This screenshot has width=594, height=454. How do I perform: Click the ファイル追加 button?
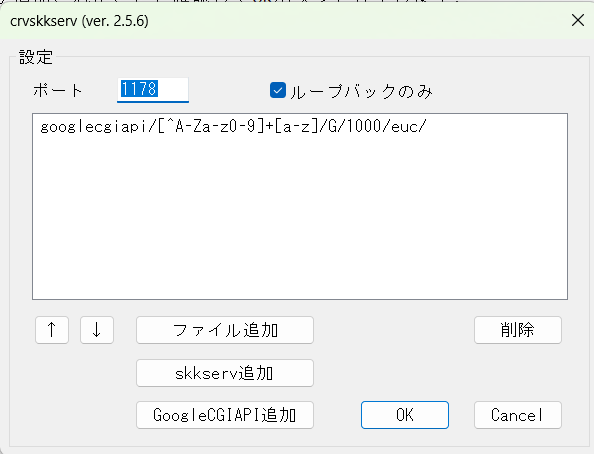pyautogui.click(x=225, y=330)
